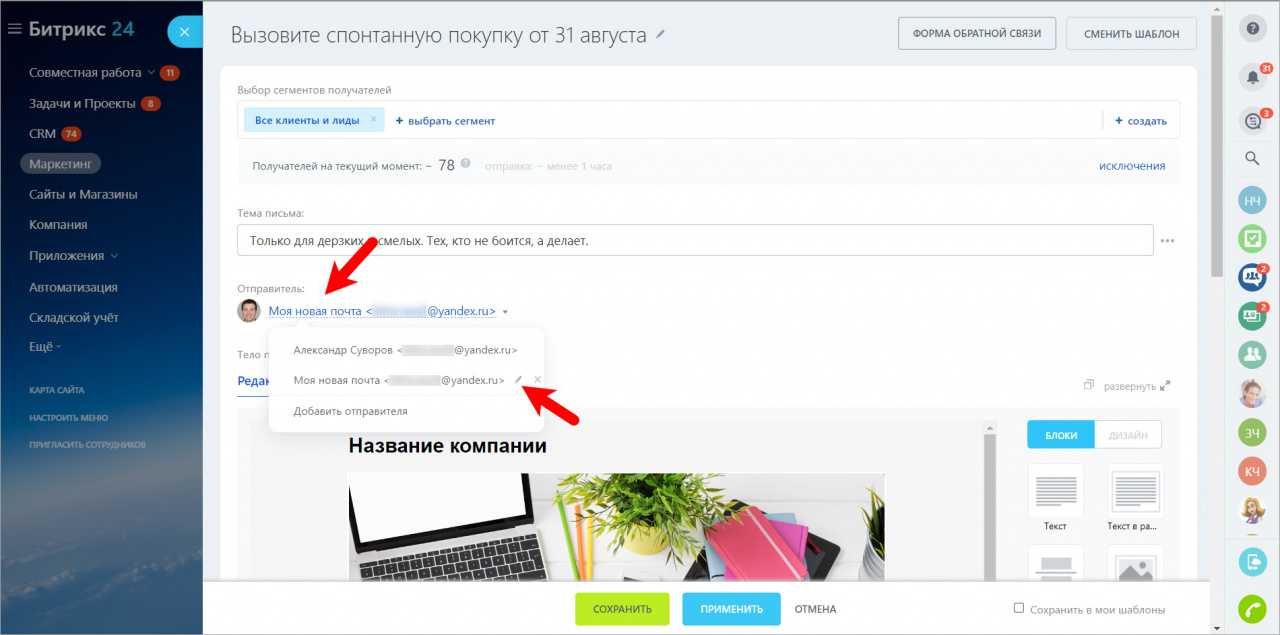Expand the 'Ещё' sidebar menu
This screenshot has width=1280, height=635.
[44, 346]
